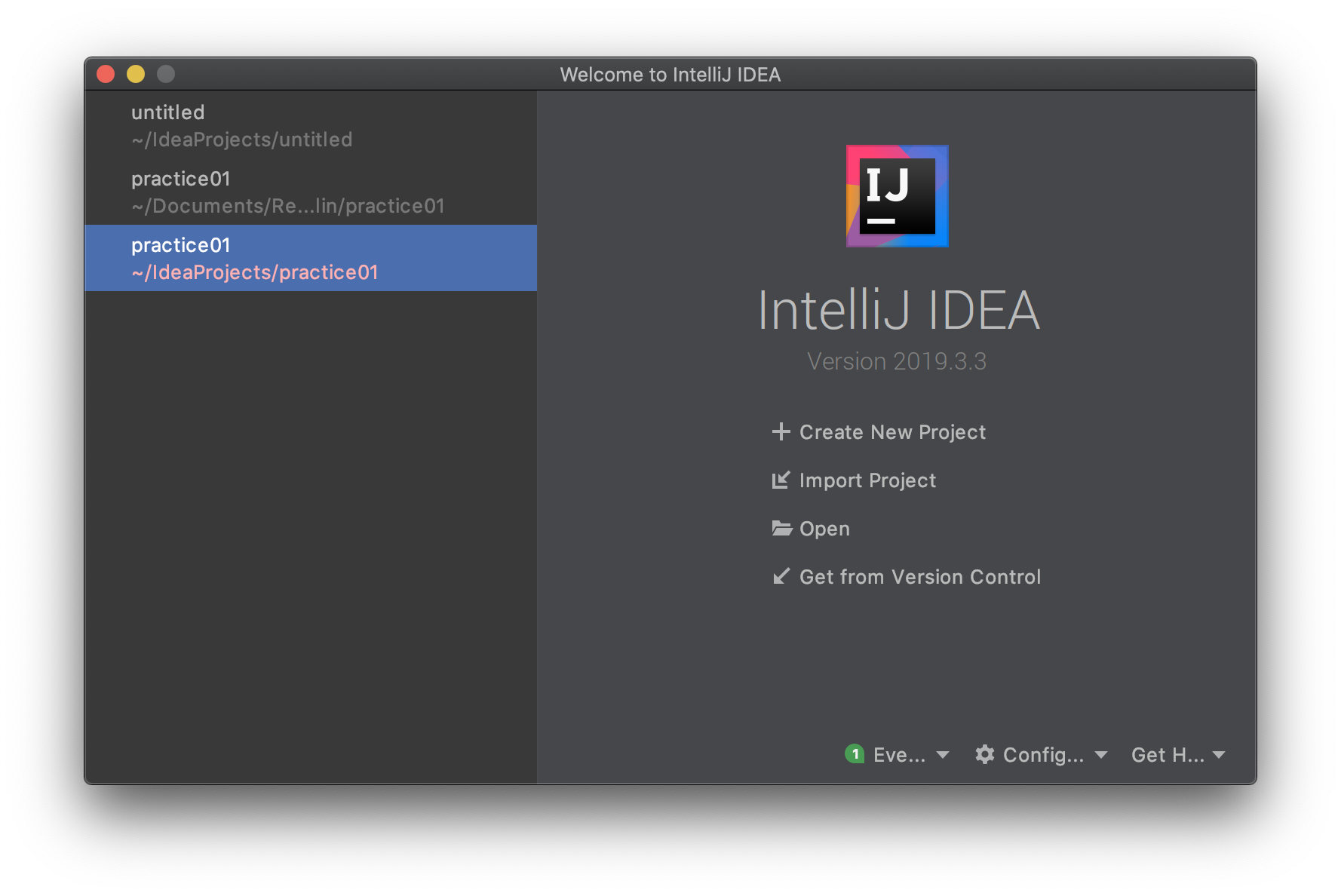Viewport: 1341px width, 896px height.
Task: Open the untitled recent project
Action: 311,125
